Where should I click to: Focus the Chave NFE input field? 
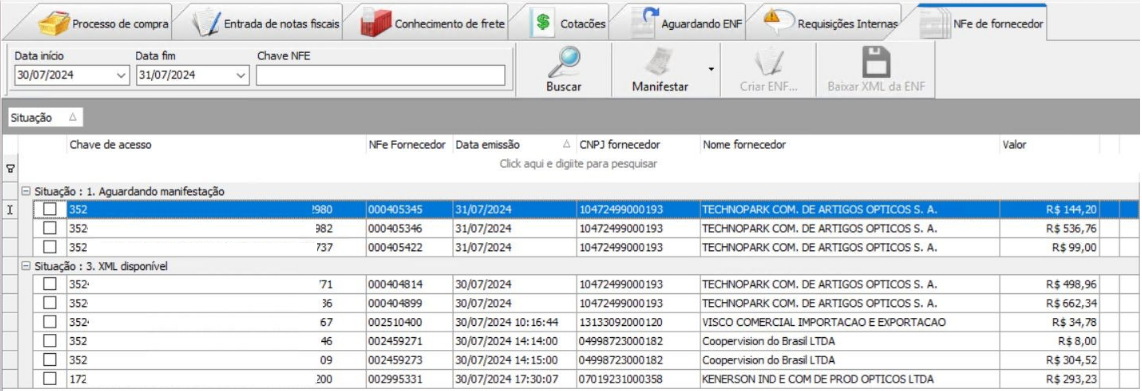380,75
